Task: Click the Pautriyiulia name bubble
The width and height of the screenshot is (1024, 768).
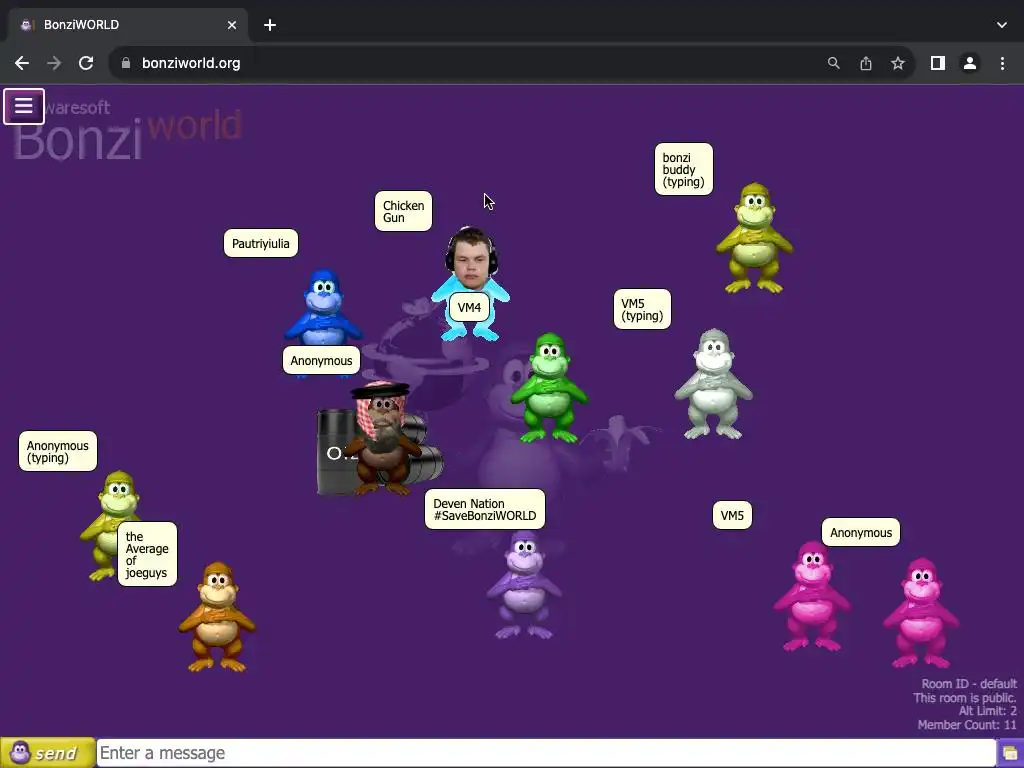Action: [x=261, y=243]
